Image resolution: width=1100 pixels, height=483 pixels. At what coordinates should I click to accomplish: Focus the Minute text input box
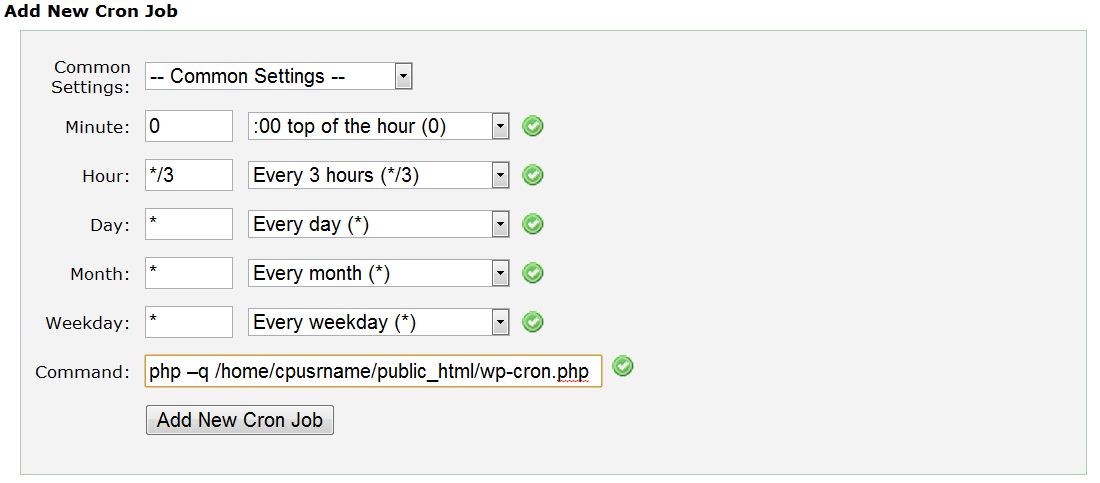(189, 126)
